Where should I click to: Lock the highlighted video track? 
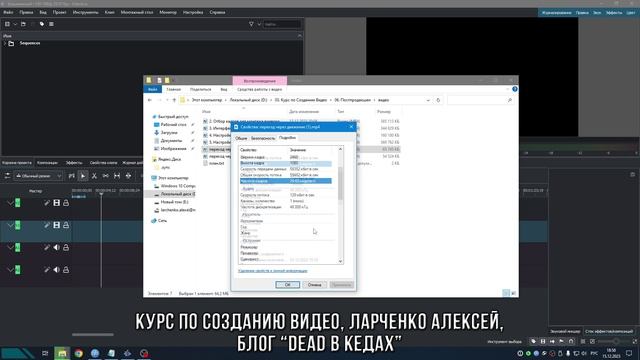(x=66, y=225)
